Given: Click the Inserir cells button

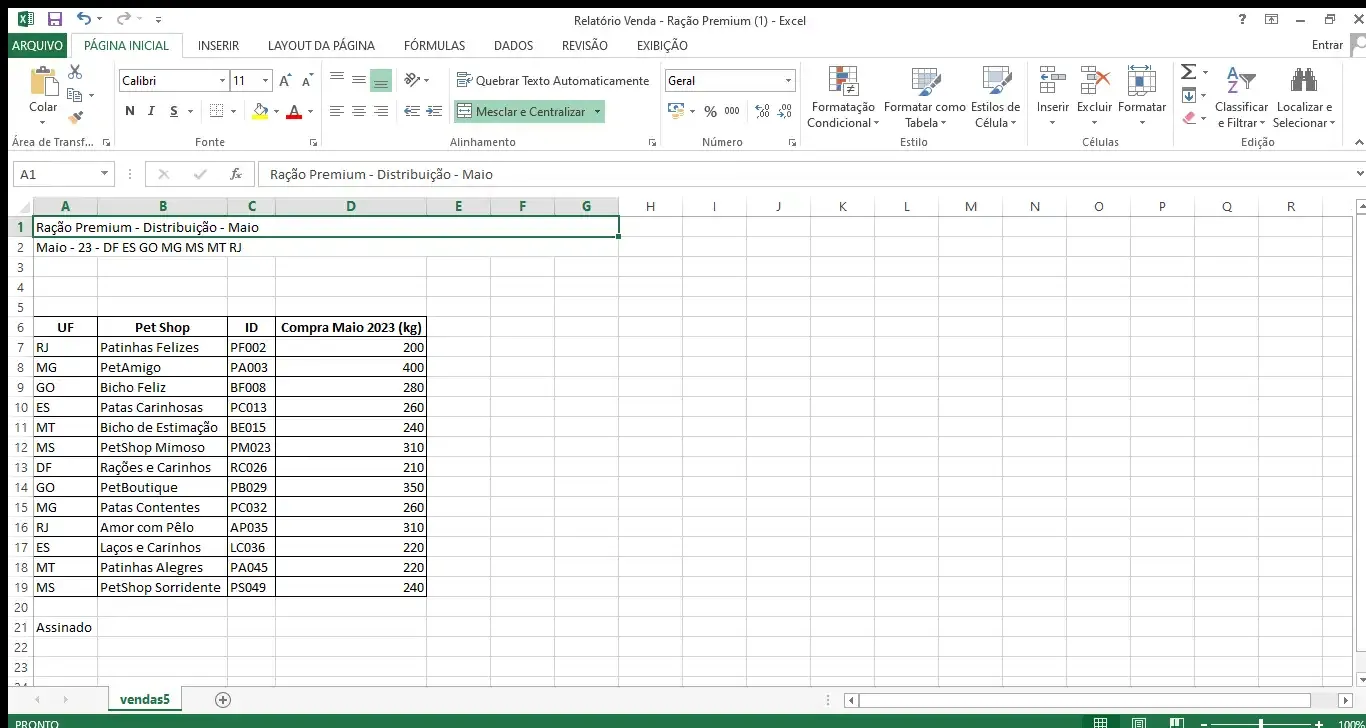Looking at the screenshot, I should coord(1052,98).
